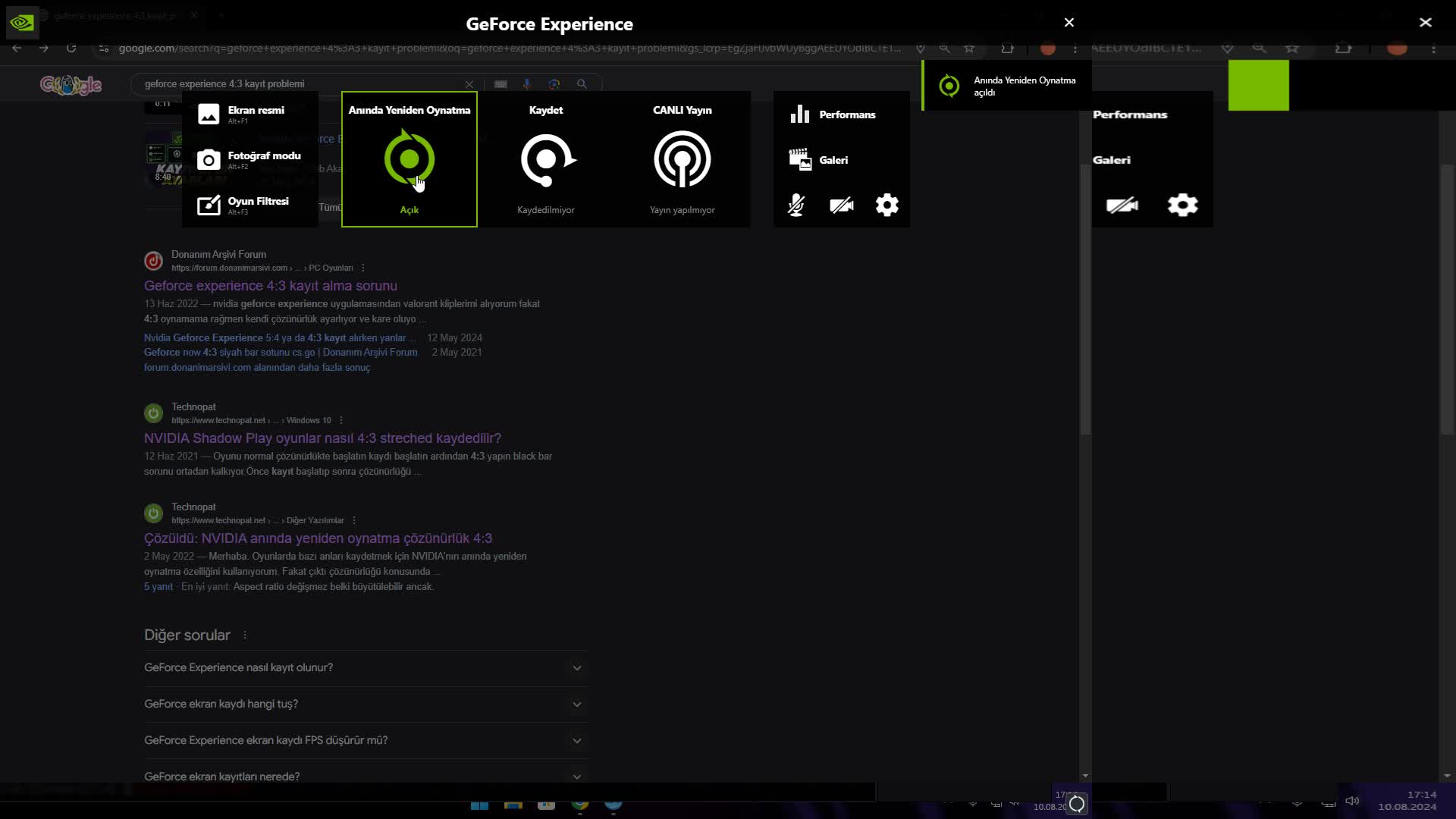Image resolution: width=1456 pixels, height=819 pixels.
Task: Click the Chrome icon in the taskbar
Action: (x=580, y=805)
